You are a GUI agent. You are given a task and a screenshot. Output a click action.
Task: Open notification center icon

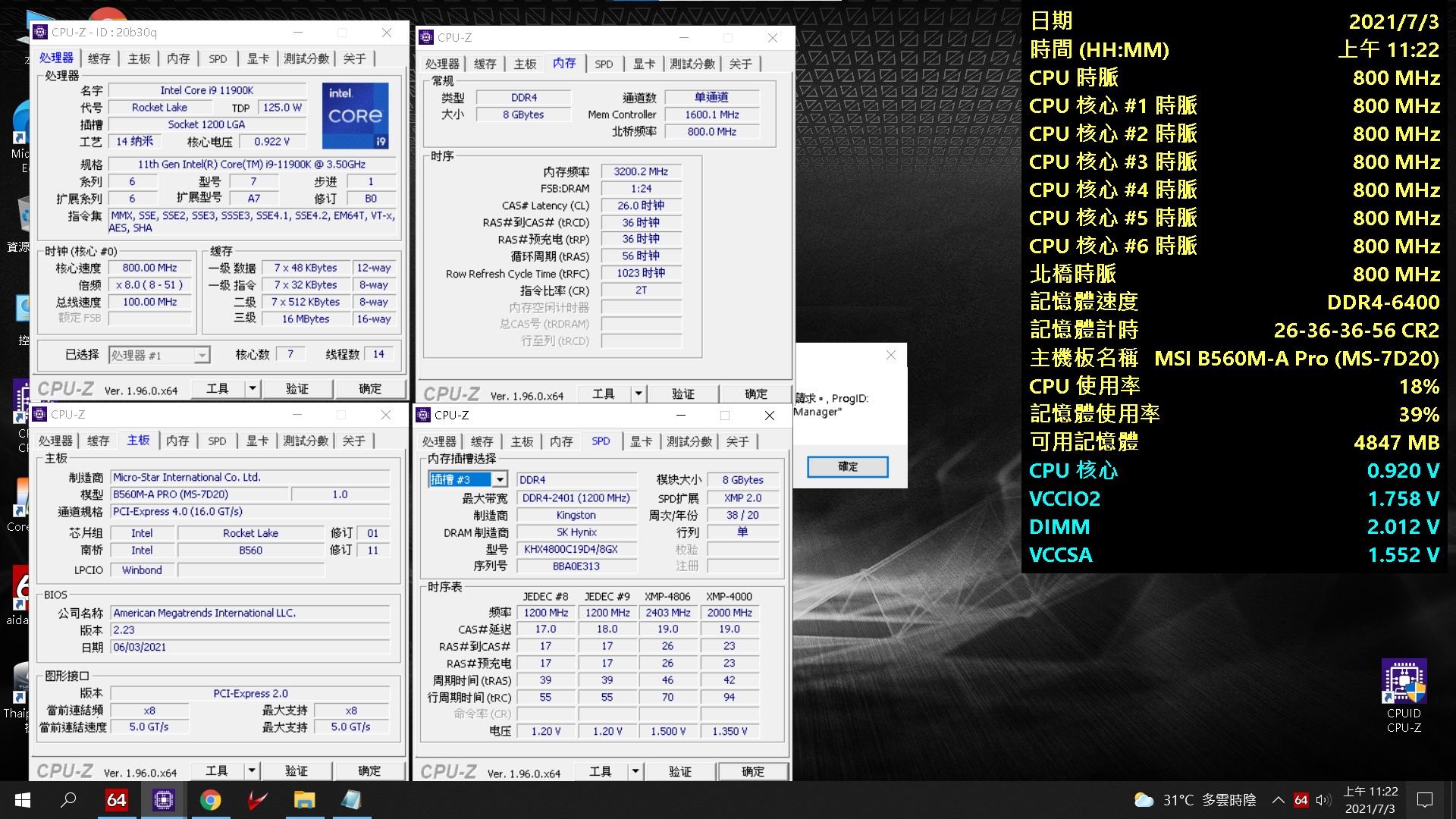(x=1425, y=800)
